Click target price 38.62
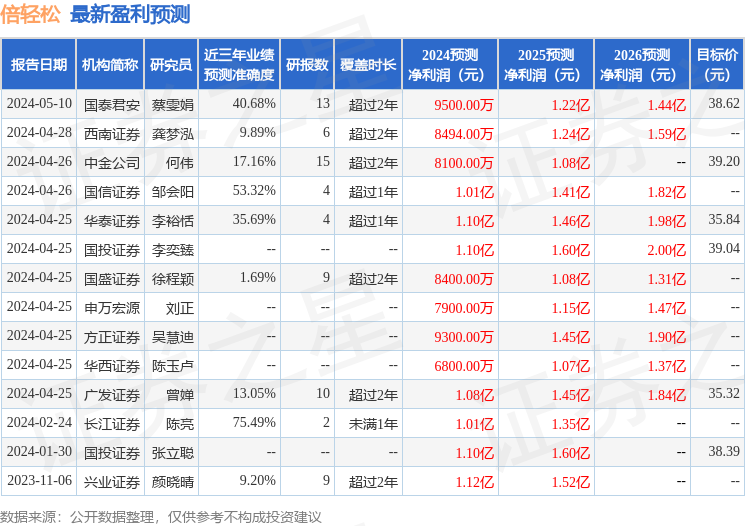Screen dimensions: 745x526 (x=724, y=104)
